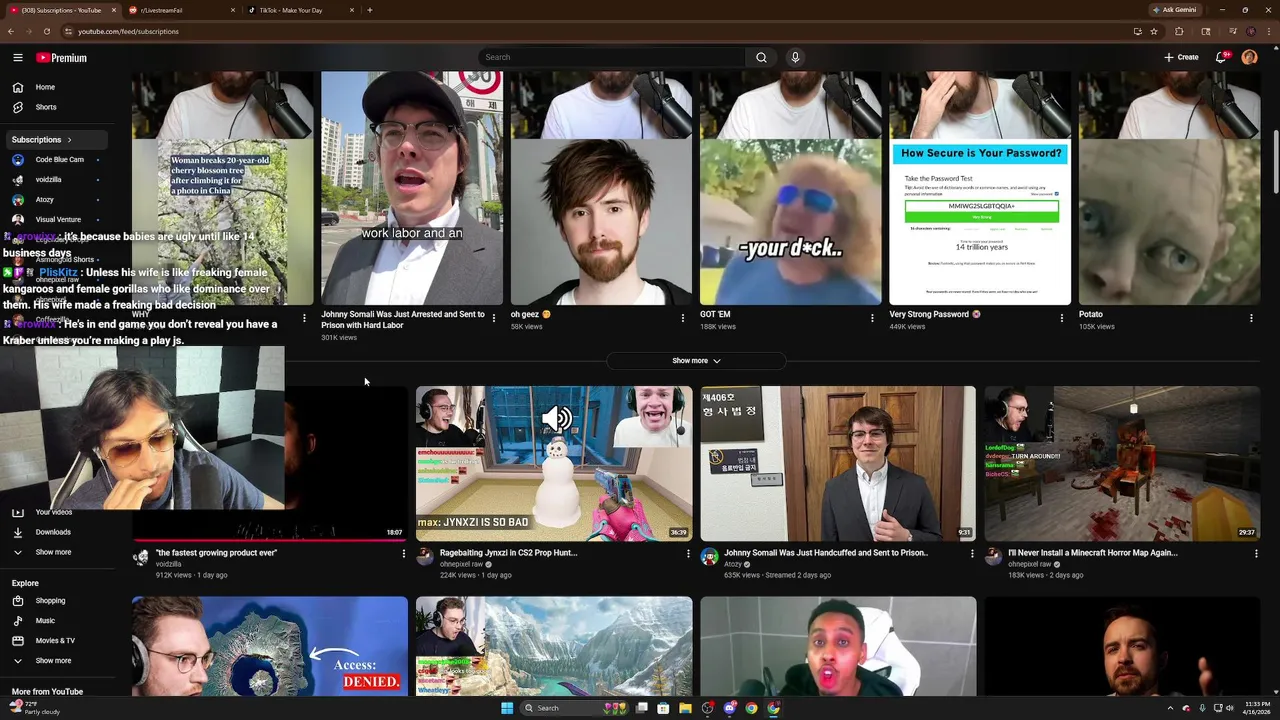Viewport: 1280px width, 720px height.
Task: Open the Chrome three-dot menu
Action: coord(1269,31)
